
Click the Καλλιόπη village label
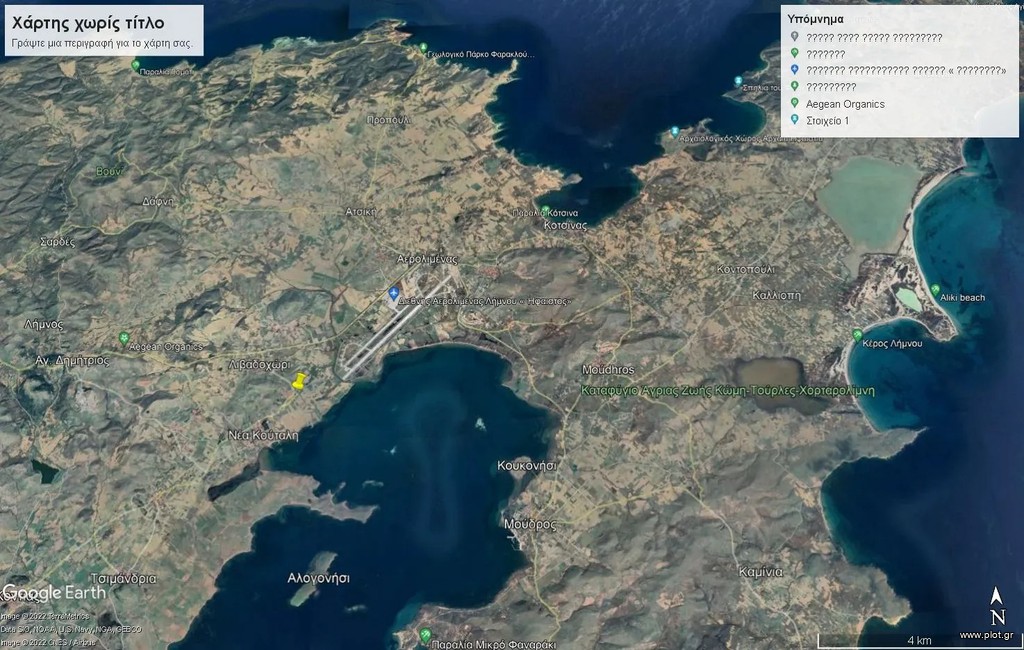[776, 295]
